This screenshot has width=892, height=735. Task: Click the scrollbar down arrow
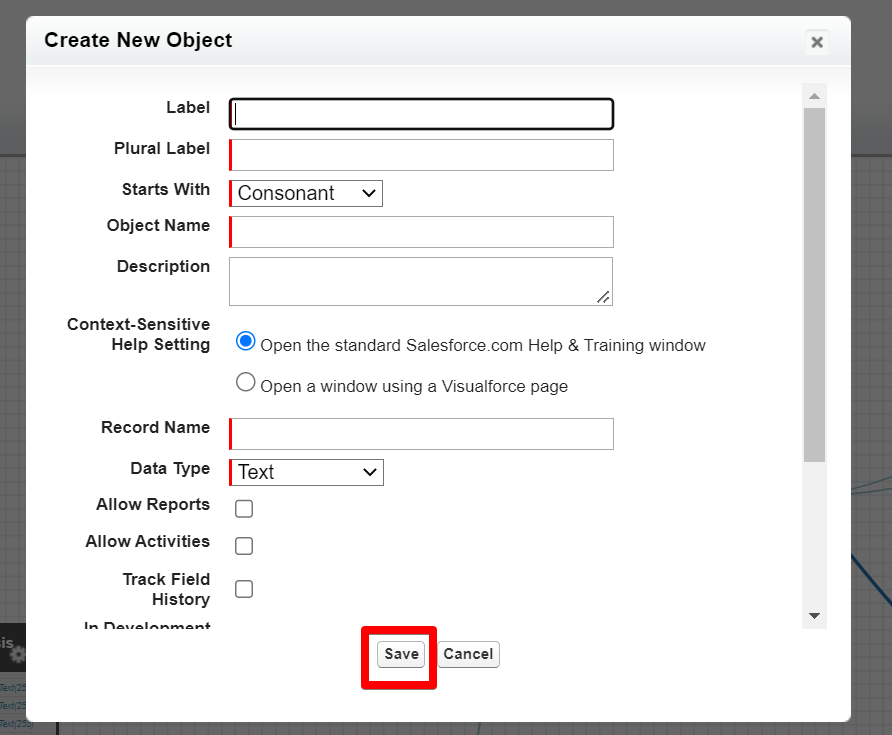(815, 616)
